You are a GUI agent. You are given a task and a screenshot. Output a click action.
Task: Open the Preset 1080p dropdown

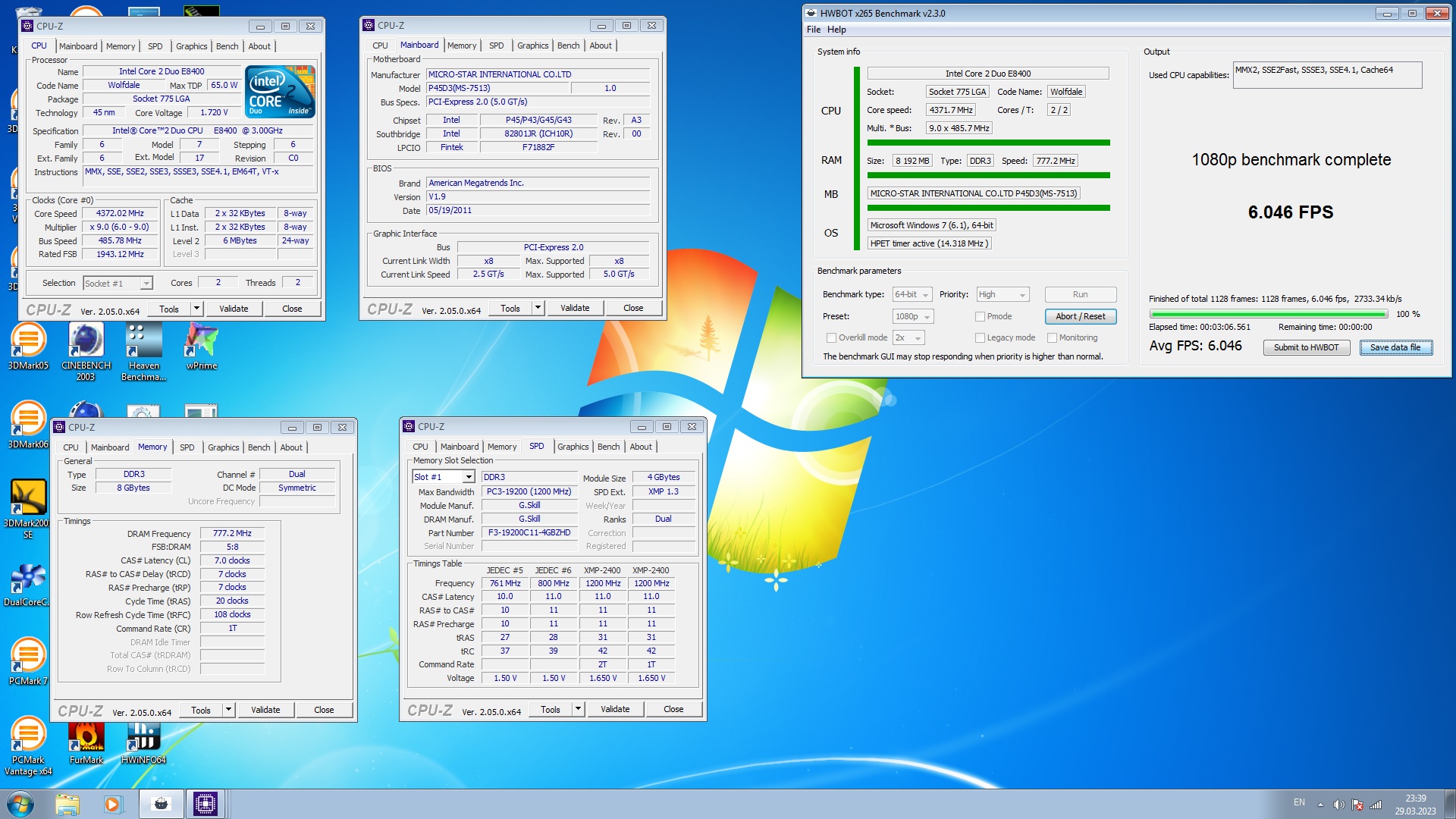913,316
